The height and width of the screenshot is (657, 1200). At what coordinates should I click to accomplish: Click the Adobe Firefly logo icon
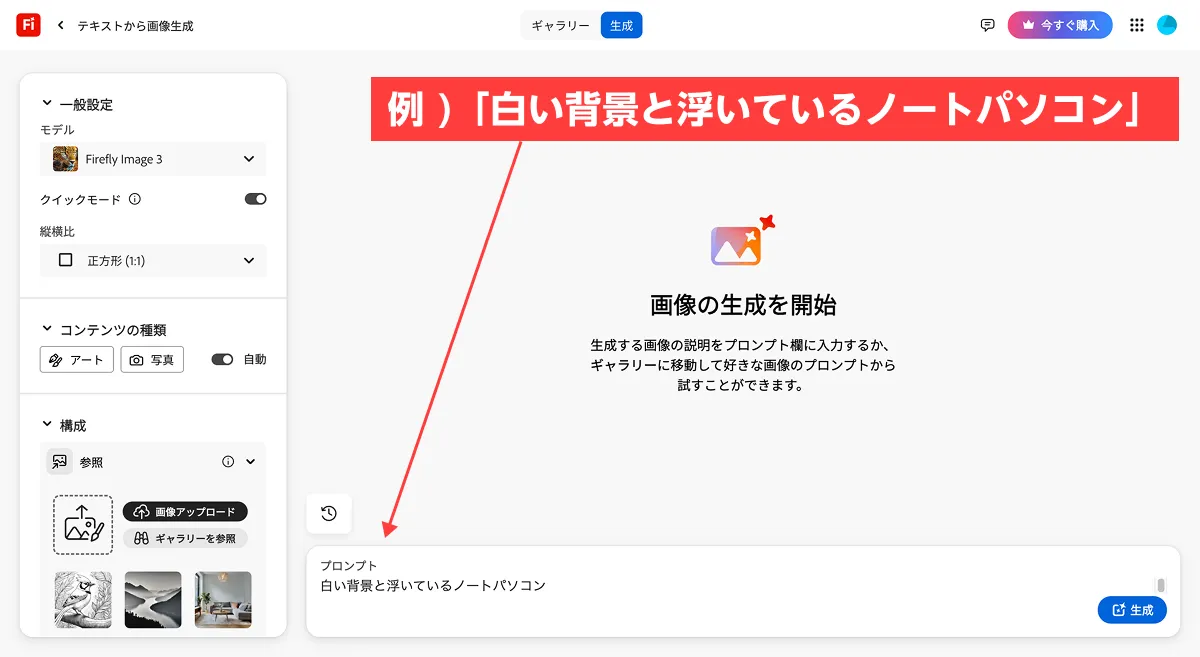click(28, 25)
